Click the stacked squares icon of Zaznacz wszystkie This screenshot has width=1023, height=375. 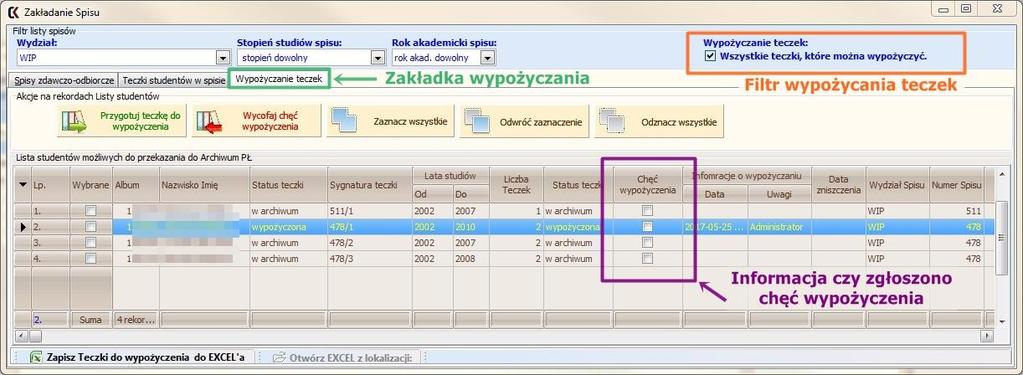[343, 121]
